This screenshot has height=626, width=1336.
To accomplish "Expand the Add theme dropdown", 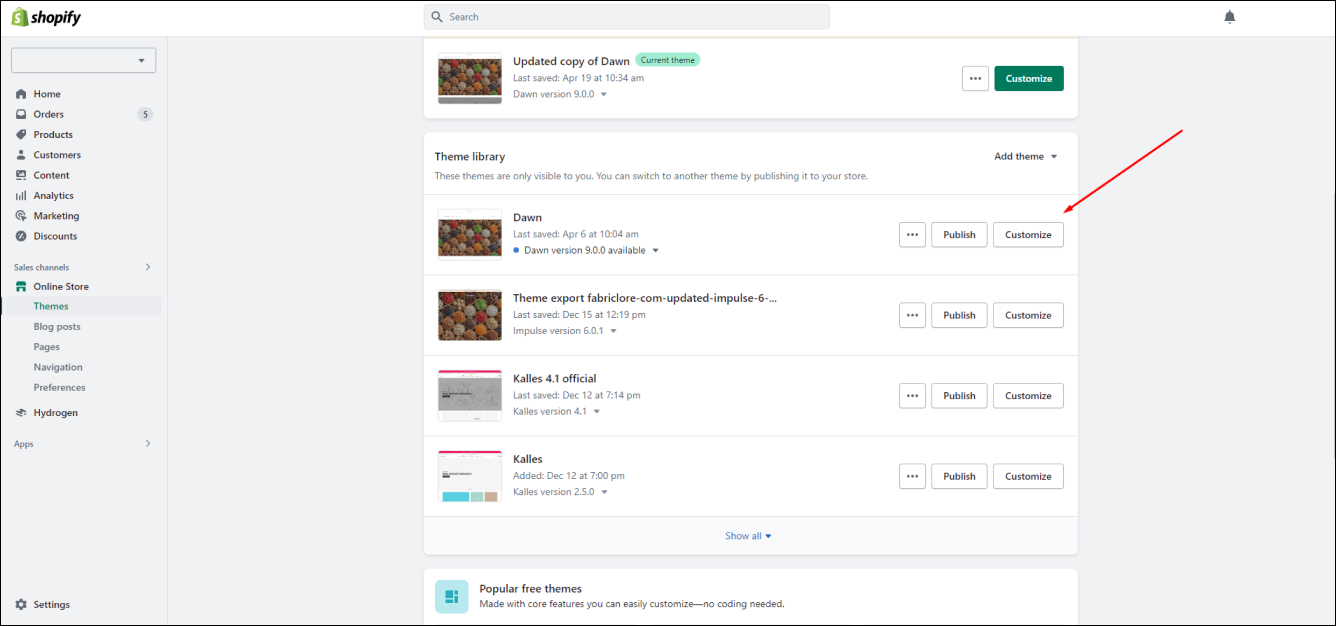I will click(x=1026, y=157).
